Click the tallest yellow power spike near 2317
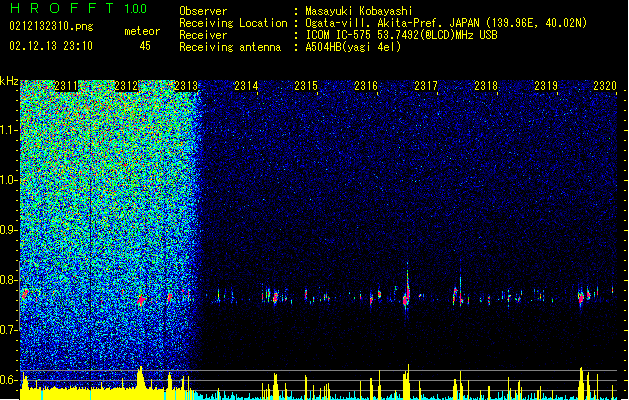Screen dimensions: 629x400 408,382
